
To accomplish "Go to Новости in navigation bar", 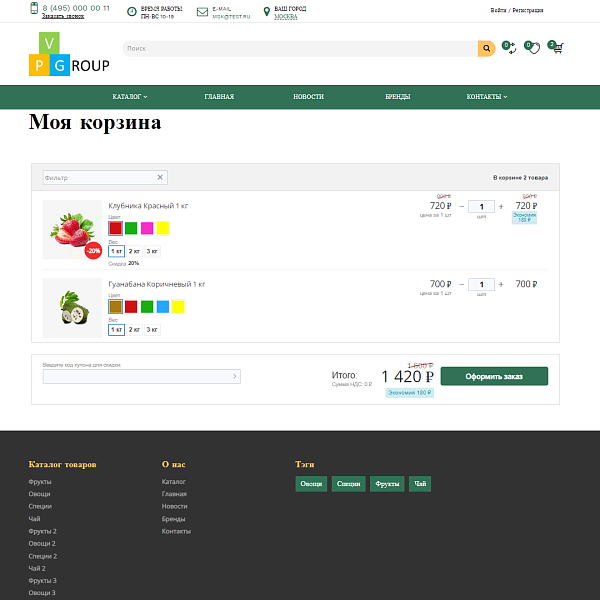I will point(308,97).
